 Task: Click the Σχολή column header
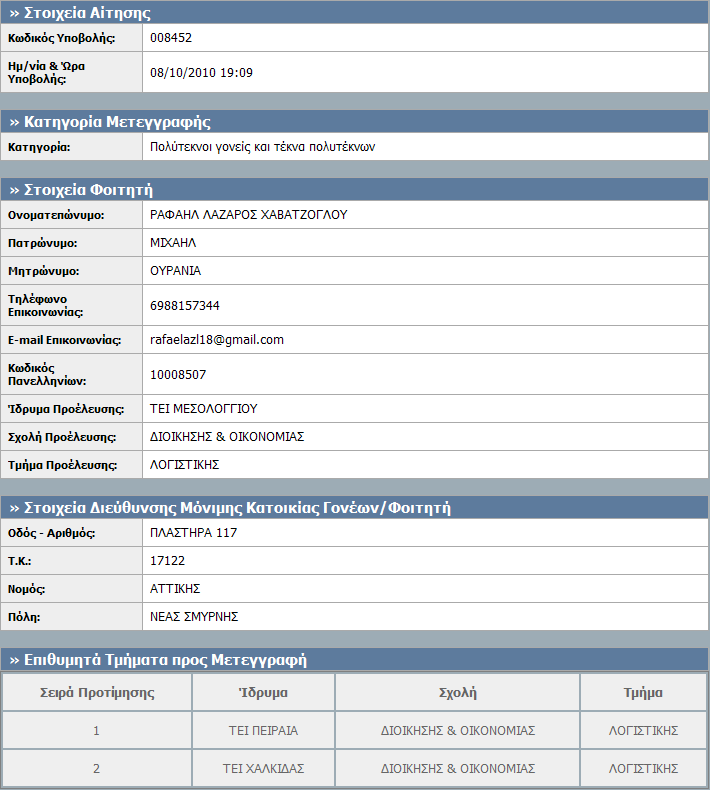pyautogui.click(x=458, y=693)
